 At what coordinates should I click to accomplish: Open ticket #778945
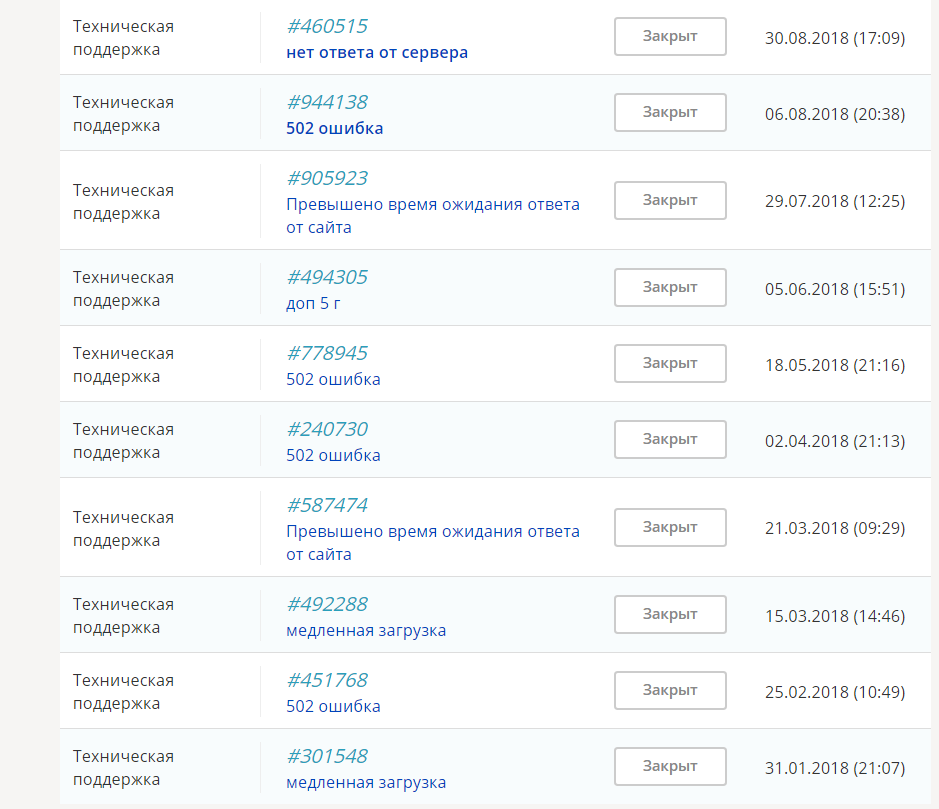(x=327, y=353)
